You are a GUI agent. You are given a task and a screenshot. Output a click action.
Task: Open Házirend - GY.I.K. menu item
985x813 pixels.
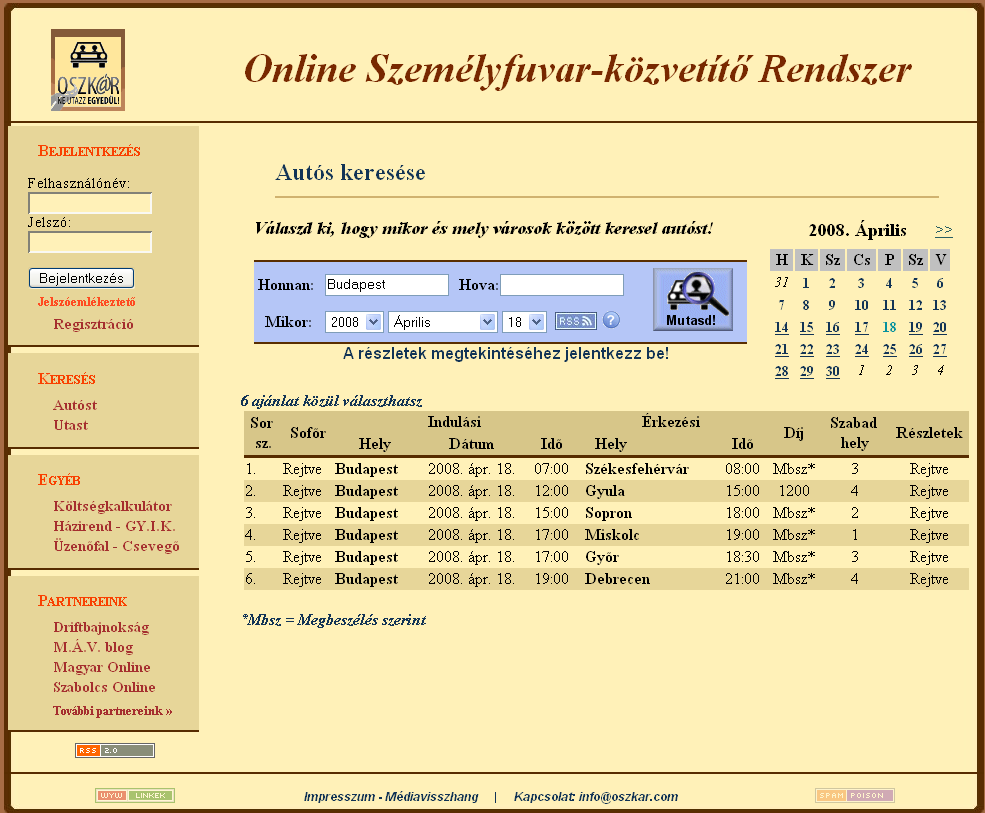(114, 527)
